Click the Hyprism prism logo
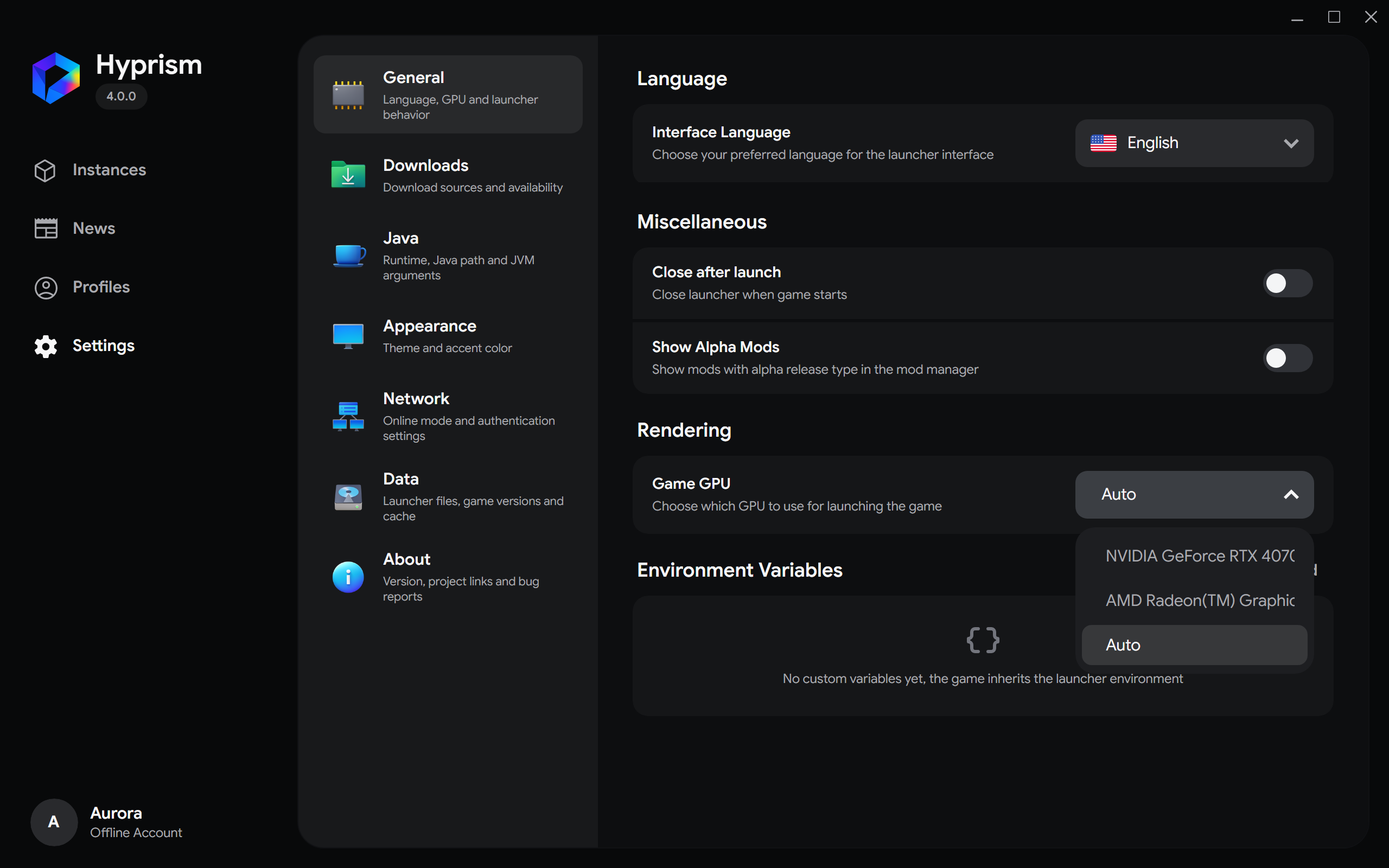 tap(56, 78)
